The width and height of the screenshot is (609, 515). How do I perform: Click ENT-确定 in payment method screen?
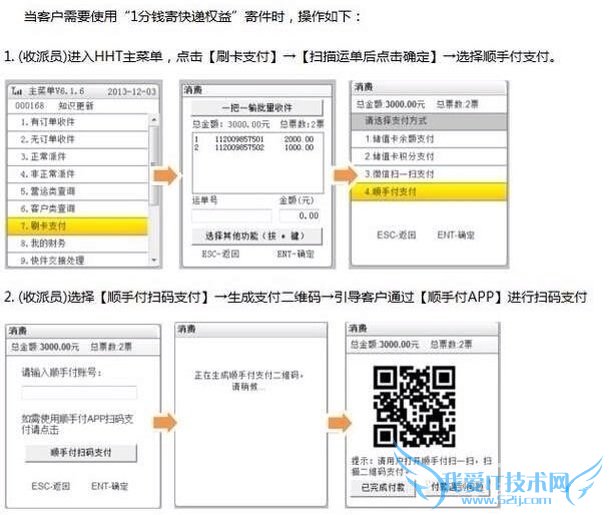pyautogui.click(x=456, y=235)
